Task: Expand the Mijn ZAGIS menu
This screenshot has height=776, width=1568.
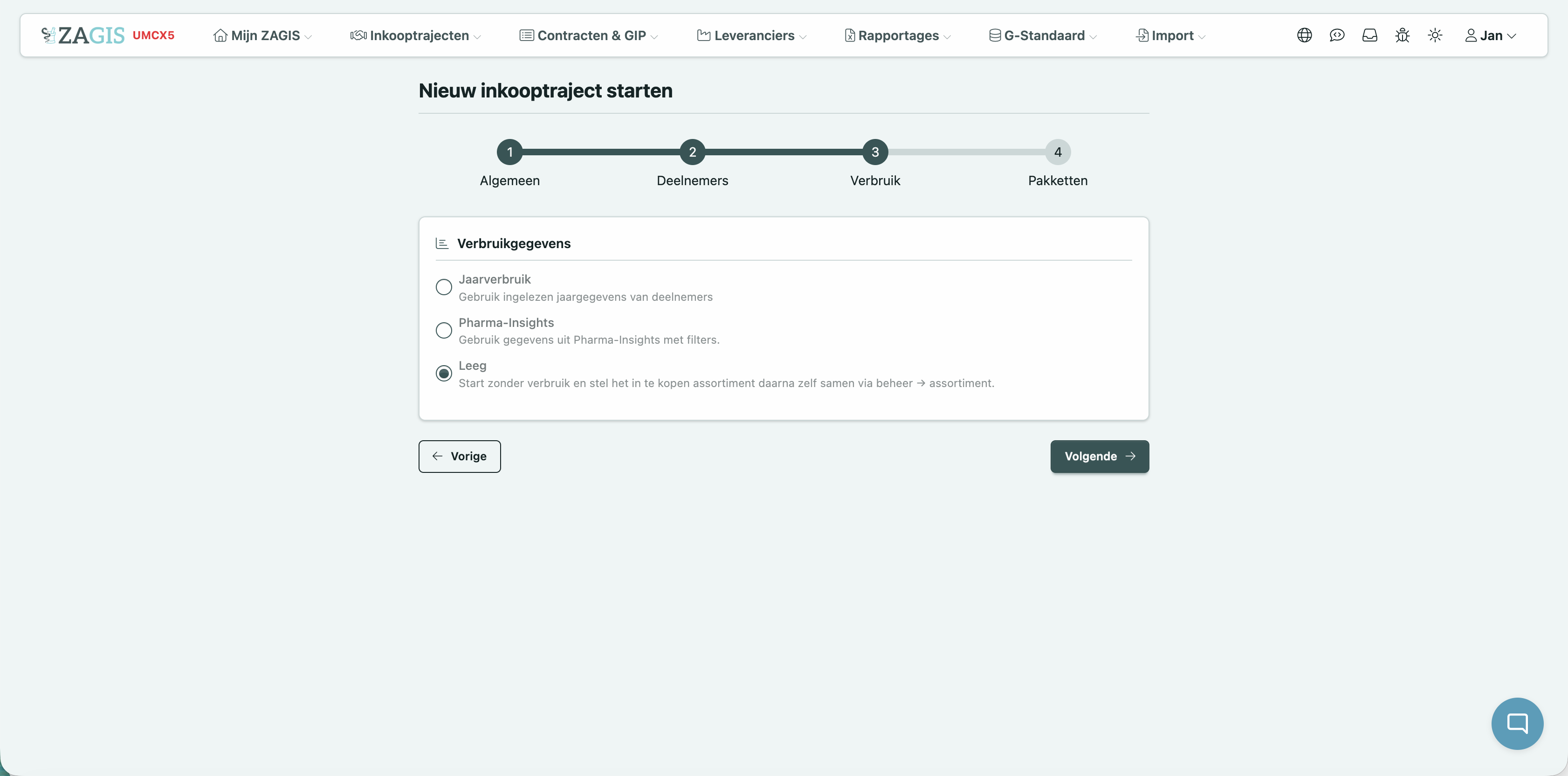Action: (x=262, y=35)
